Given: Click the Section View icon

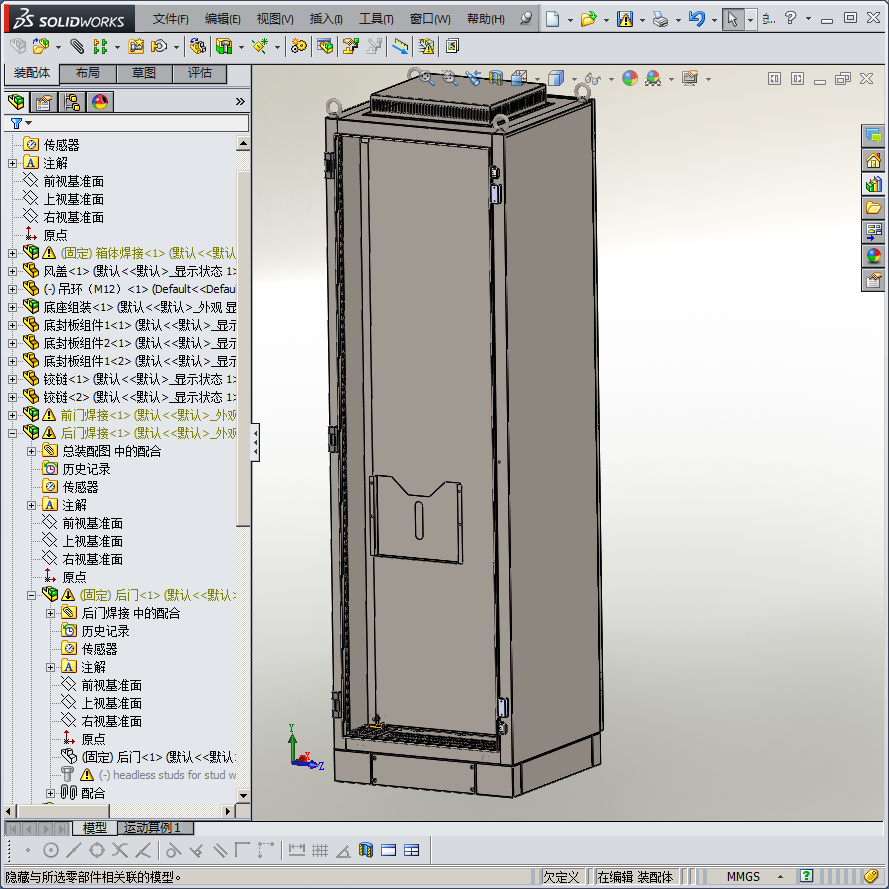Looking at the screenshot, I should [496, 78].
